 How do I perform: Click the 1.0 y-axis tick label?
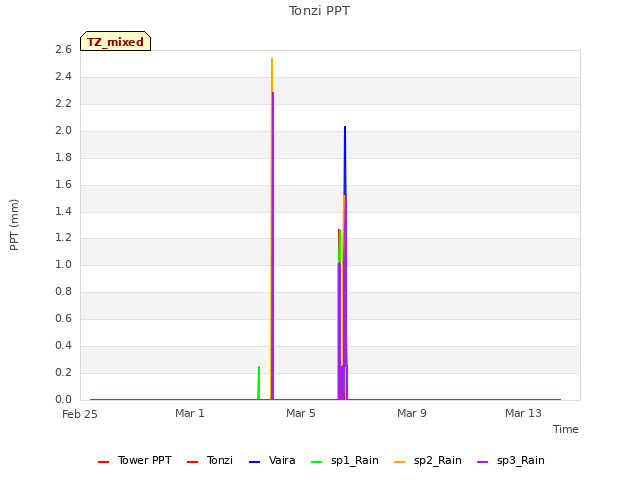[x=63, y=264]
